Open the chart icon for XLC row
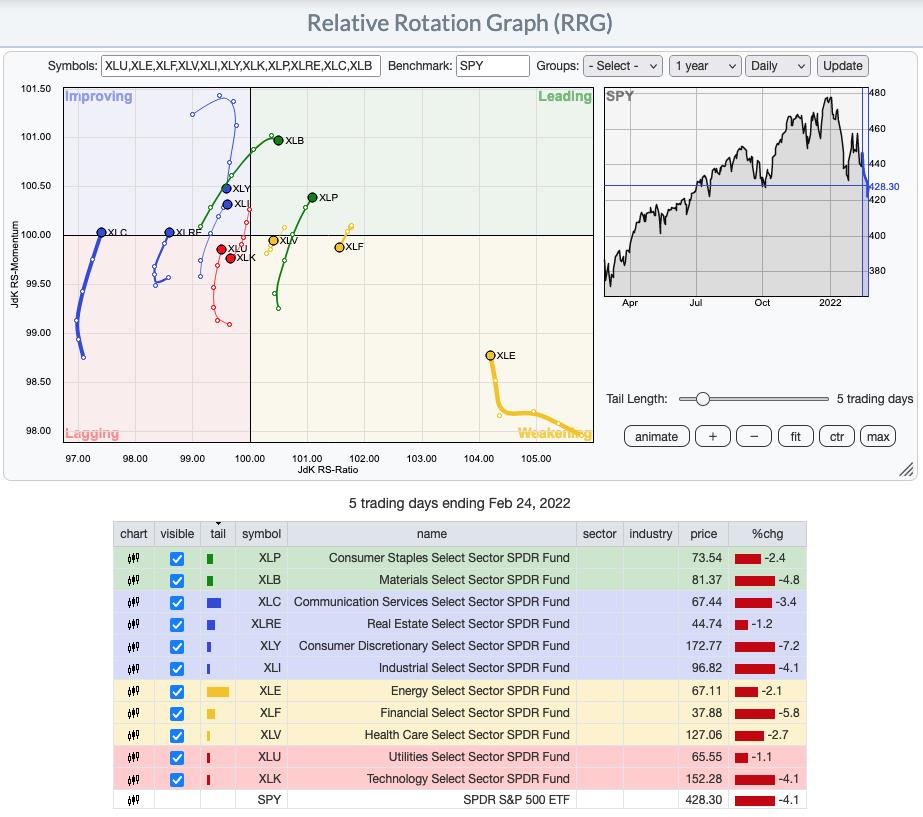The width and height of the screenshot is (923, 817). point(134,602)
